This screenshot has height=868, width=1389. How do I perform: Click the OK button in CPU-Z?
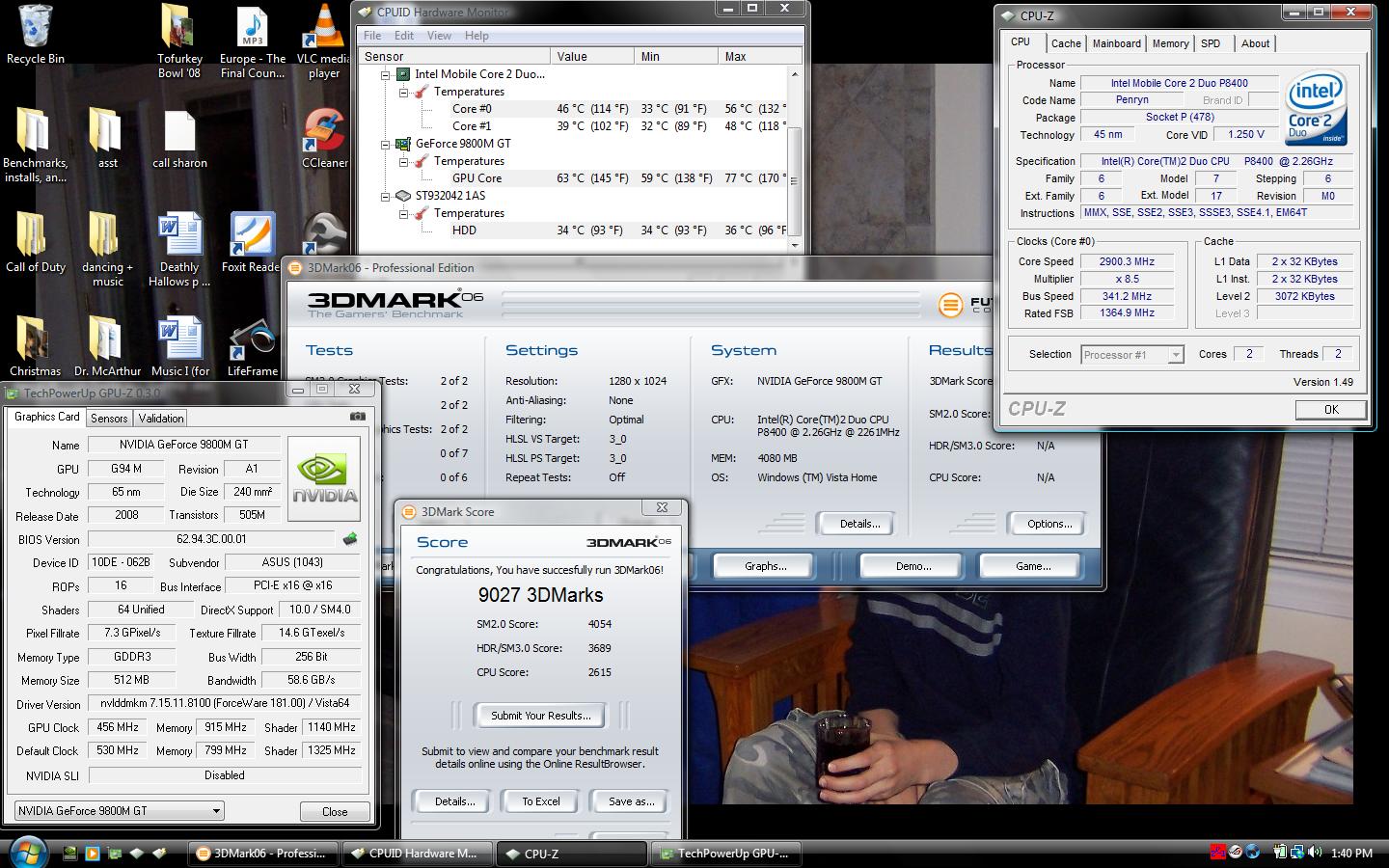[1331, 410]
